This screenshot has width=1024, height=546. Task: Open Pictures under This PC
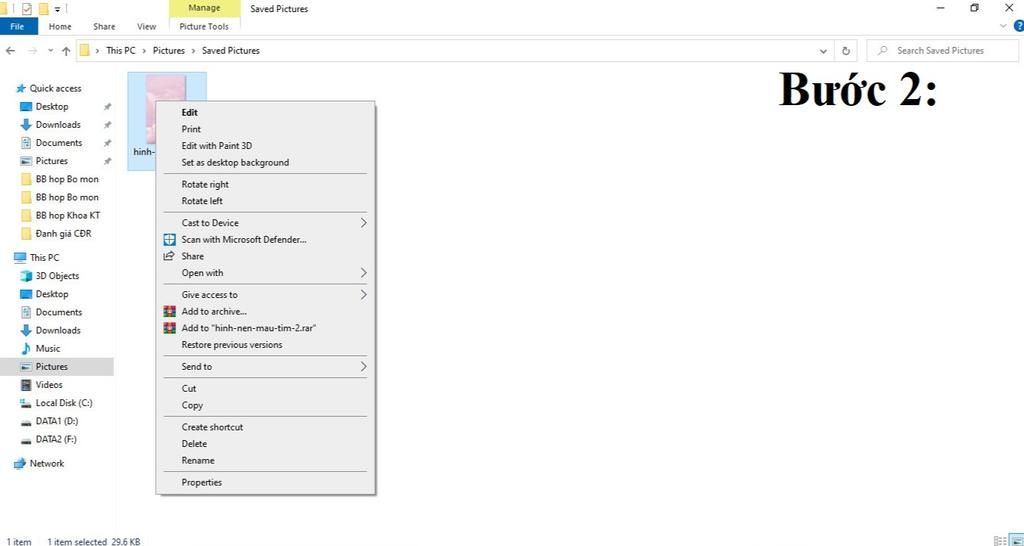(x=52, y=366)
